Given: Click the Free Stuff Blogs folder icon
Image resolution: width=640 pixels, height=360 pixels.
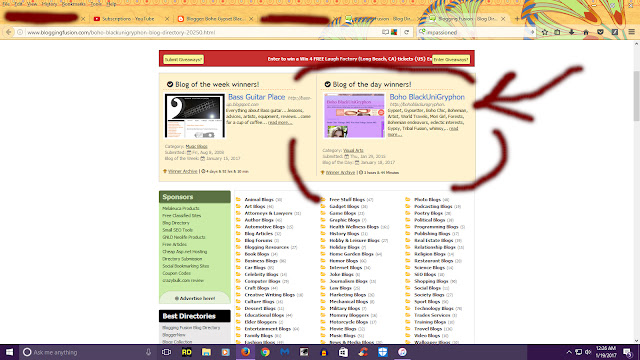Looking at the screenshot, I should pyautogui.click(x=323, y=200).
